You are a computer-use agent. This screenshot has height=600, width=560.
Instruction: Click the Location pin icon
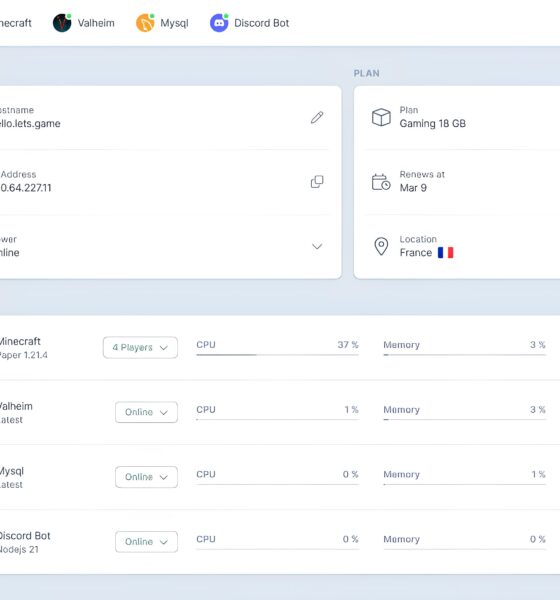click(x=381, y=246)
